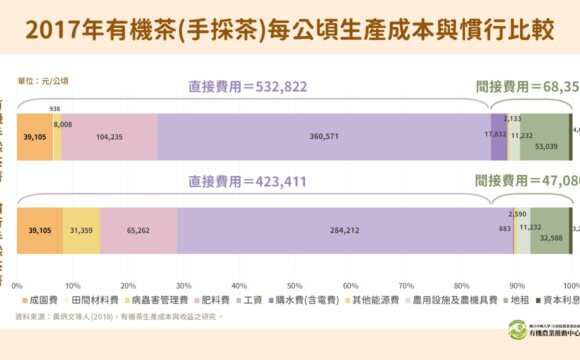This screenshot has height=360, width=580.
Task: Click the 農用設施及農機具費 legend label
Action: [455, 300]
